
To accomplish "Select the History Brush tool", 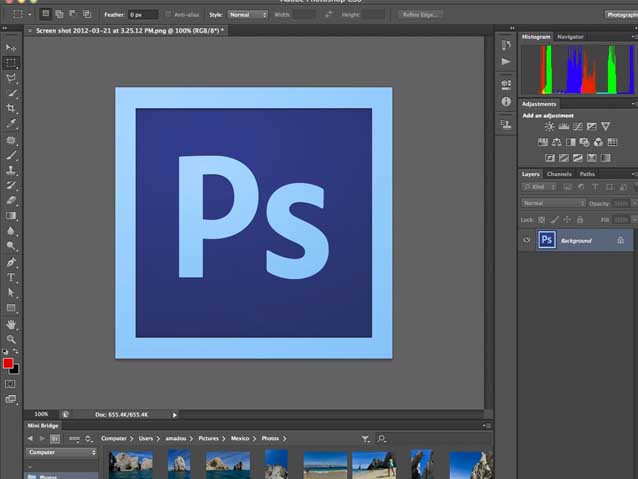I will click(11, 185).
